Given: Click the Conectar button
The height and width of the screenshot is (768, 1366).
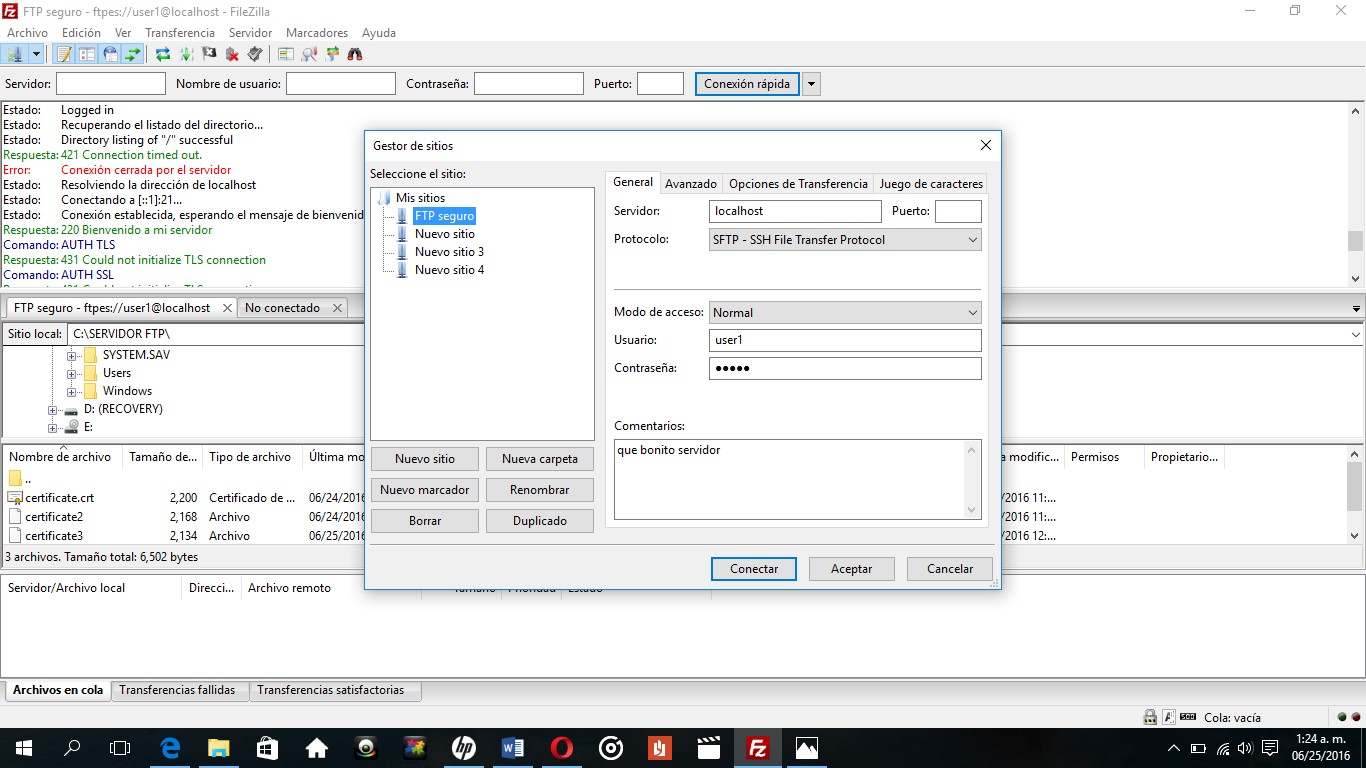Looking at the screenshot, I should 753,568.
